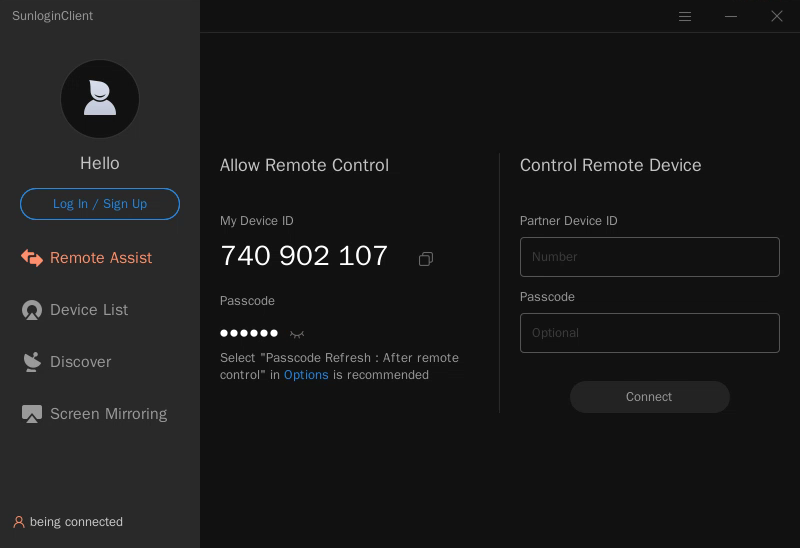
Task: Click the SunloginClient title text
Action: tap(53, 16)
